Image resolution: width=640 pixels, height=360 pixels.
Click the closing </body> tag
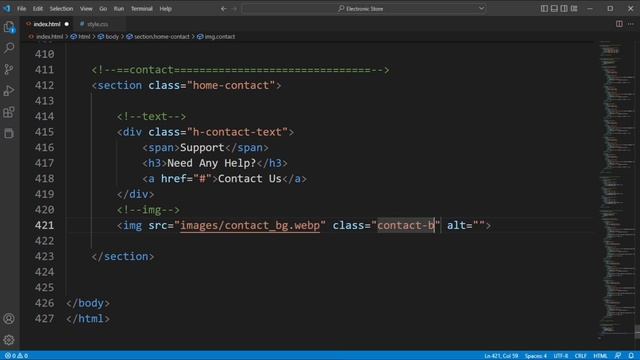(88, 303)
